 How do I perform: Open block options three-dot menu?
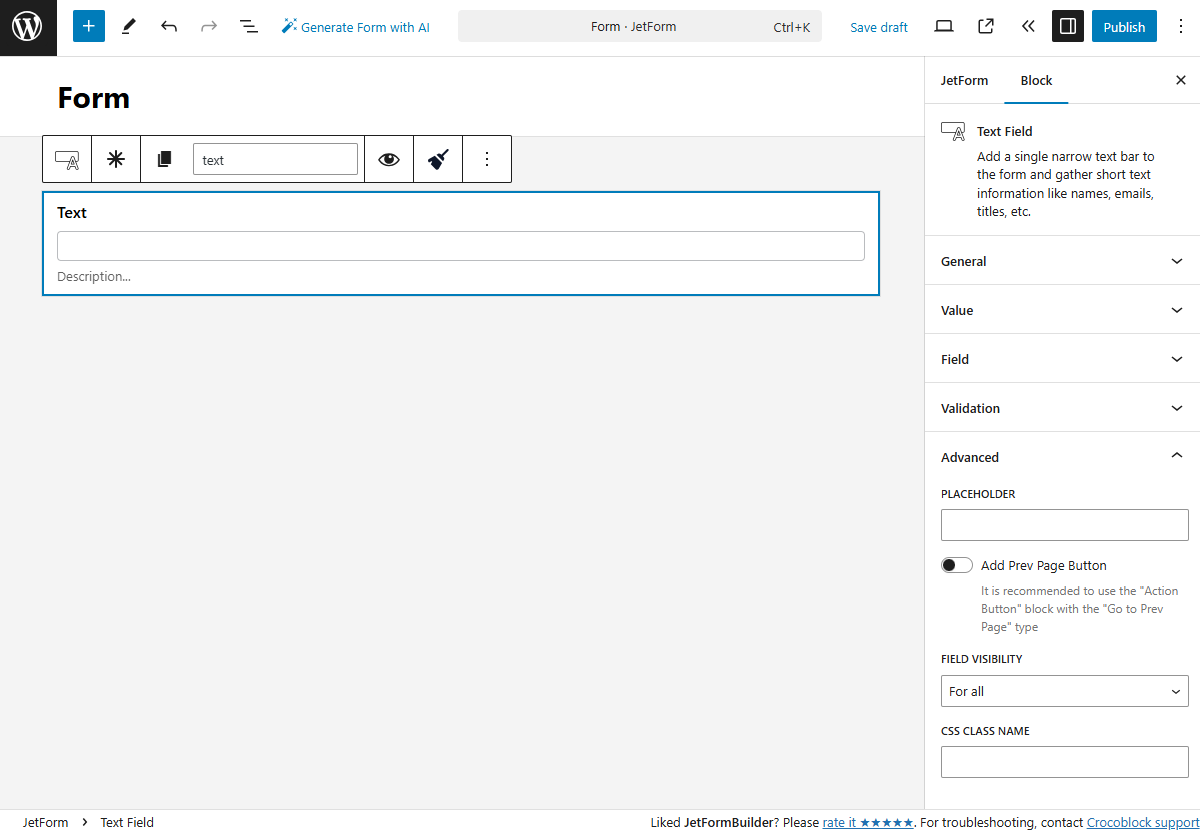[x=487, y=159]
